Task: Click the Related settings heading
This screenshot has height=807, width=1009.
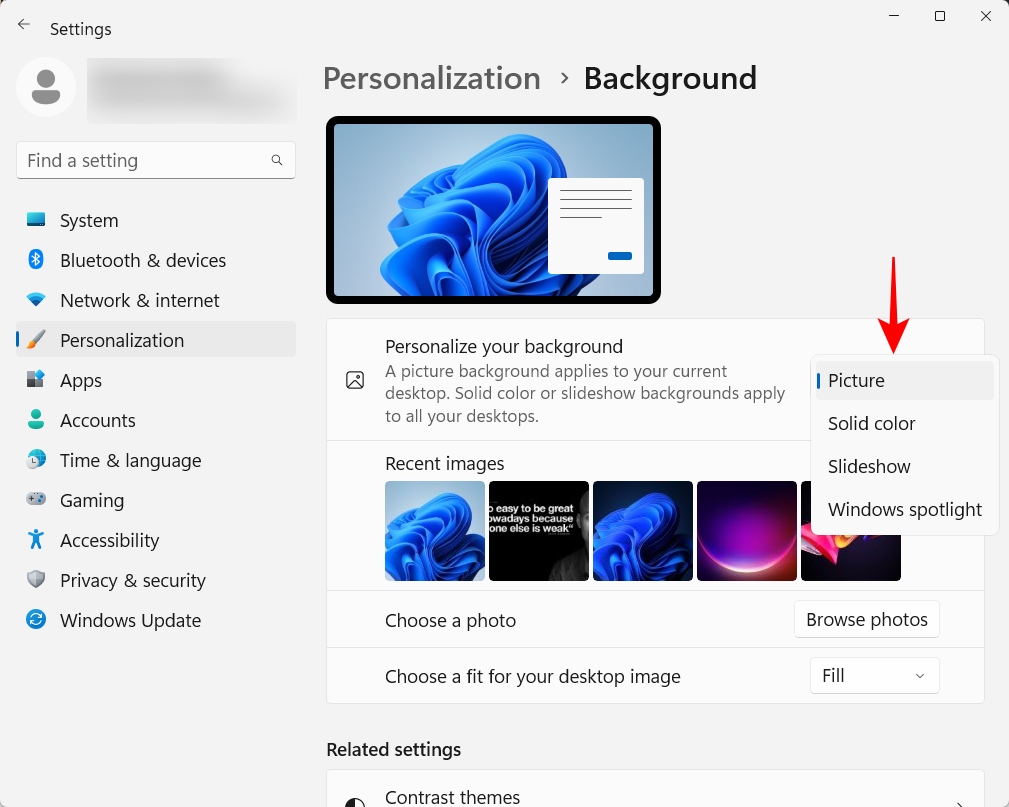Action: point(394,750)
